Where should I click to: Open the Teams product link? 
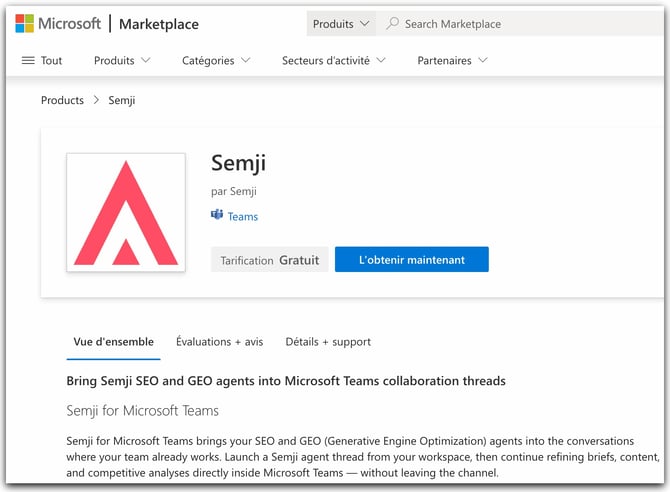tap(243, 217)
